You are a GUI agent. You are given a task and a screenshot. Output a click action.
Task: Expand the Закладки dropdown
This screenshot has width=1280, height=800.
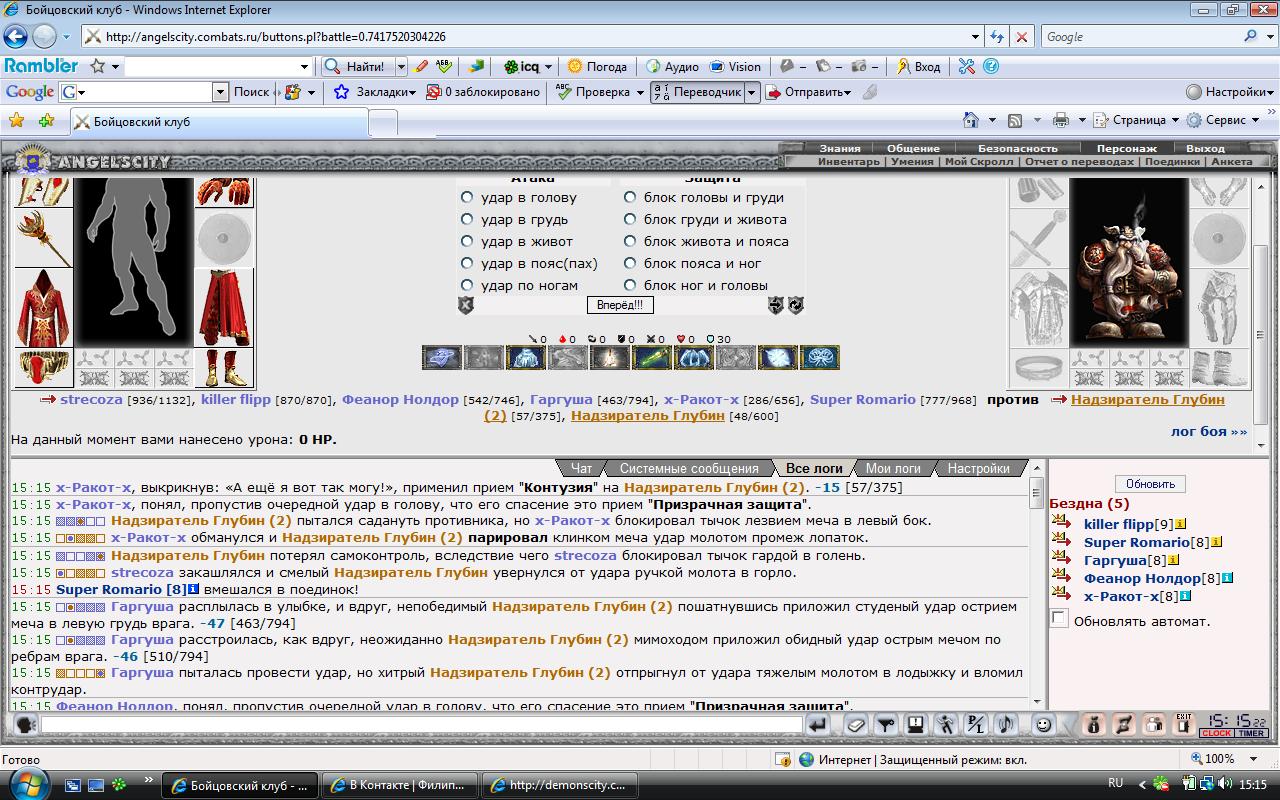point(413,92)
